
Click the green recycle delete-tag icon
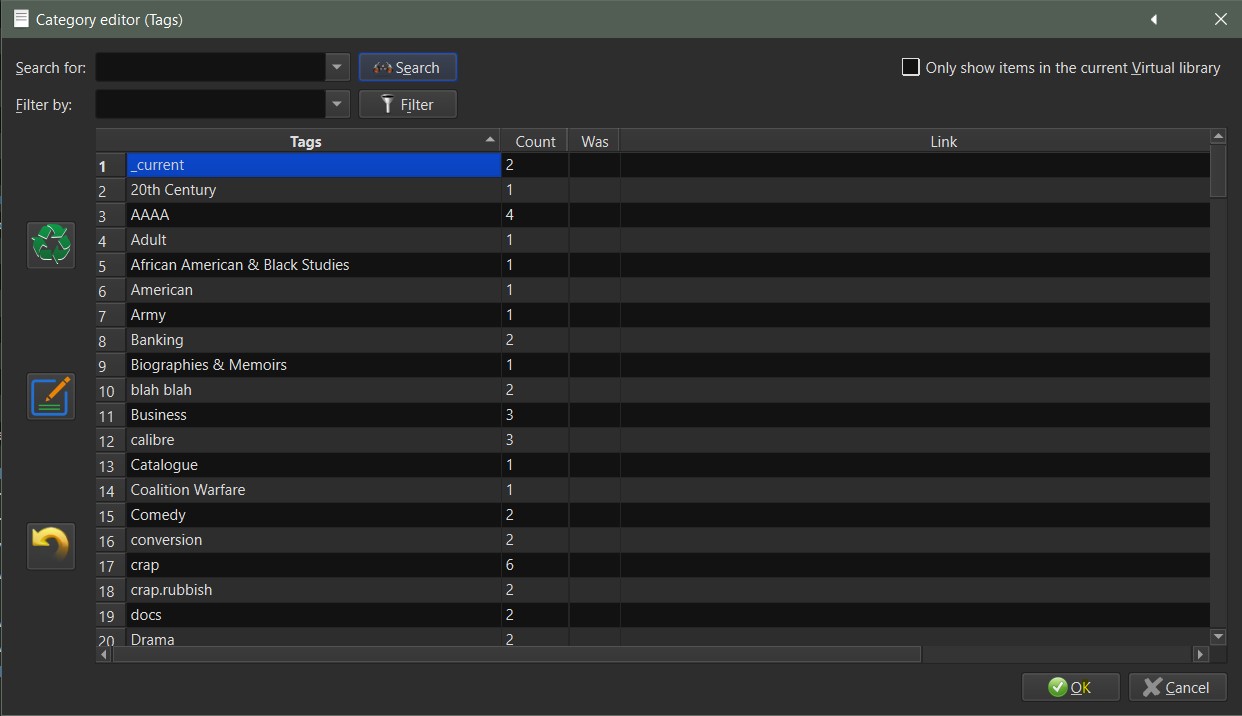[x=51, y=245]
